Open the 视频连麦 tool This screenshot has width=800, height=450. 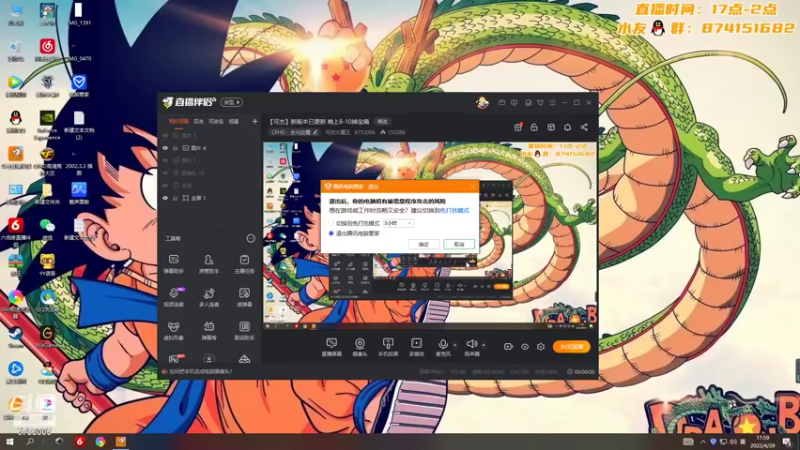(x=173, y=297)
